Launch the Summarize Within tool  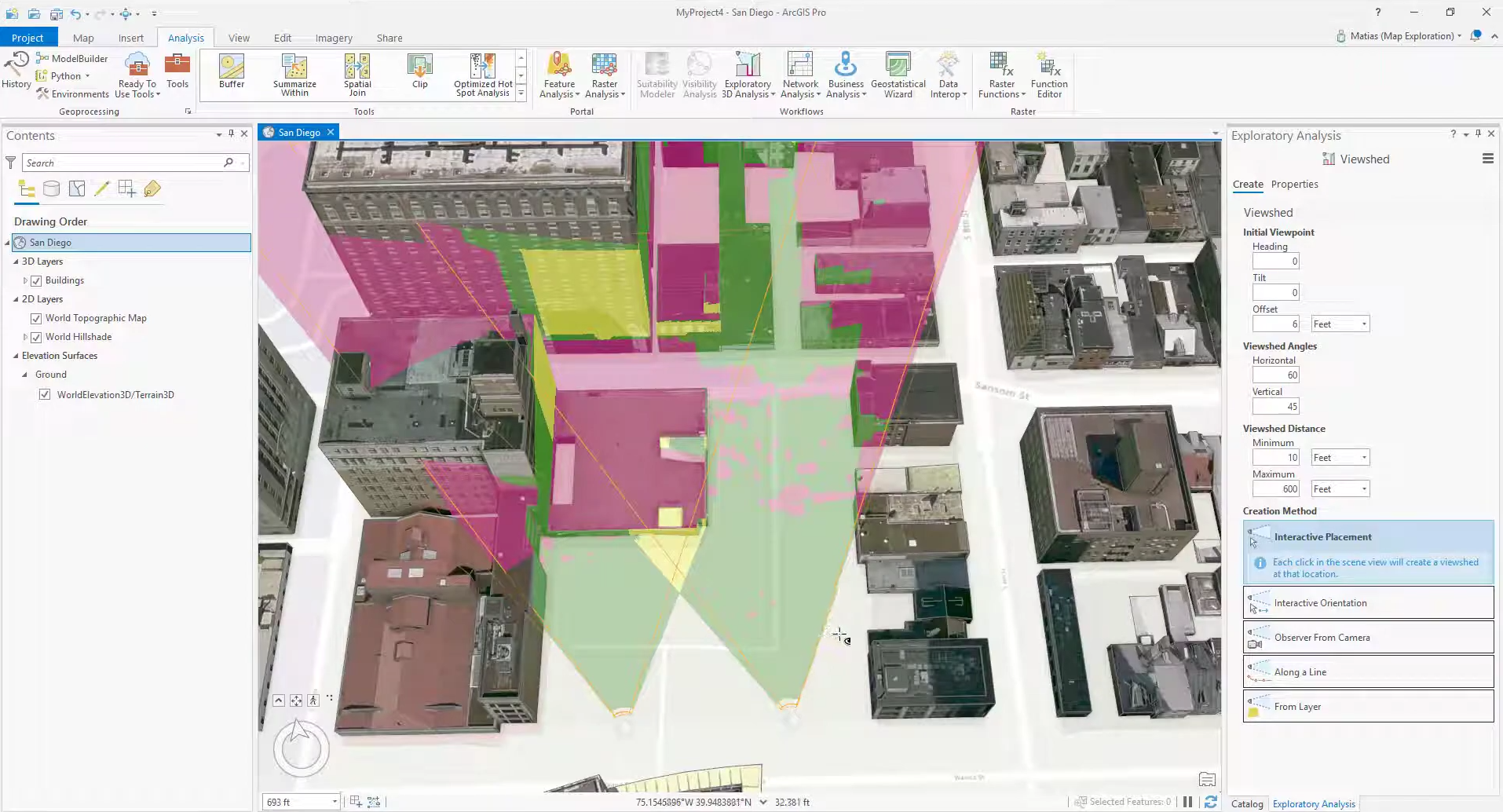(x=294, y=75)
